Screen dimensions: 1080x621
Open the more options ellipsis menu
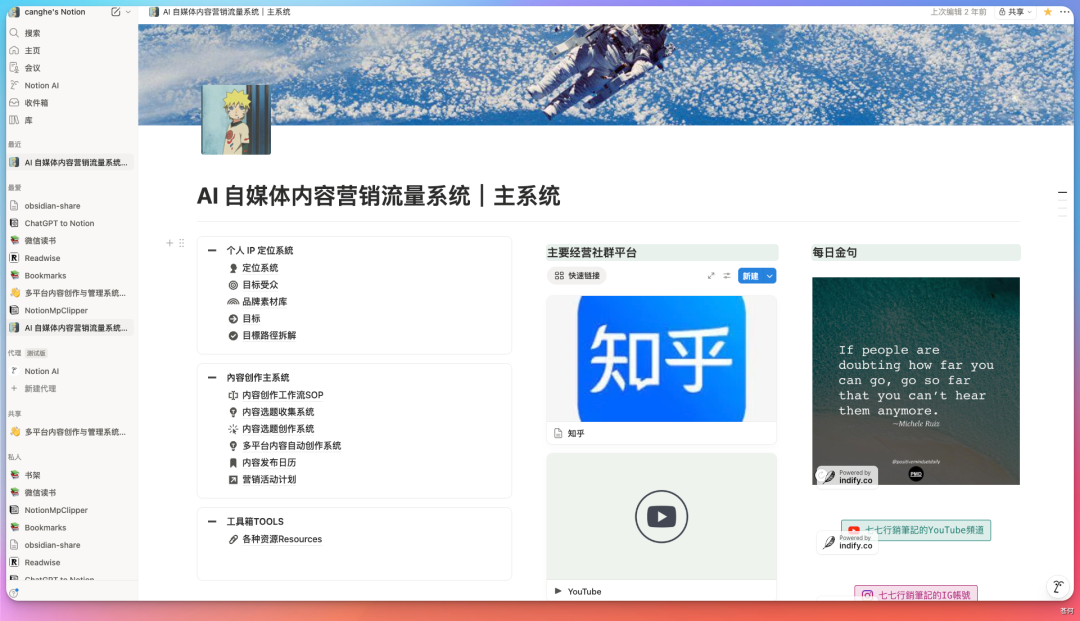pyautogui.click(x=1063, y=12)
